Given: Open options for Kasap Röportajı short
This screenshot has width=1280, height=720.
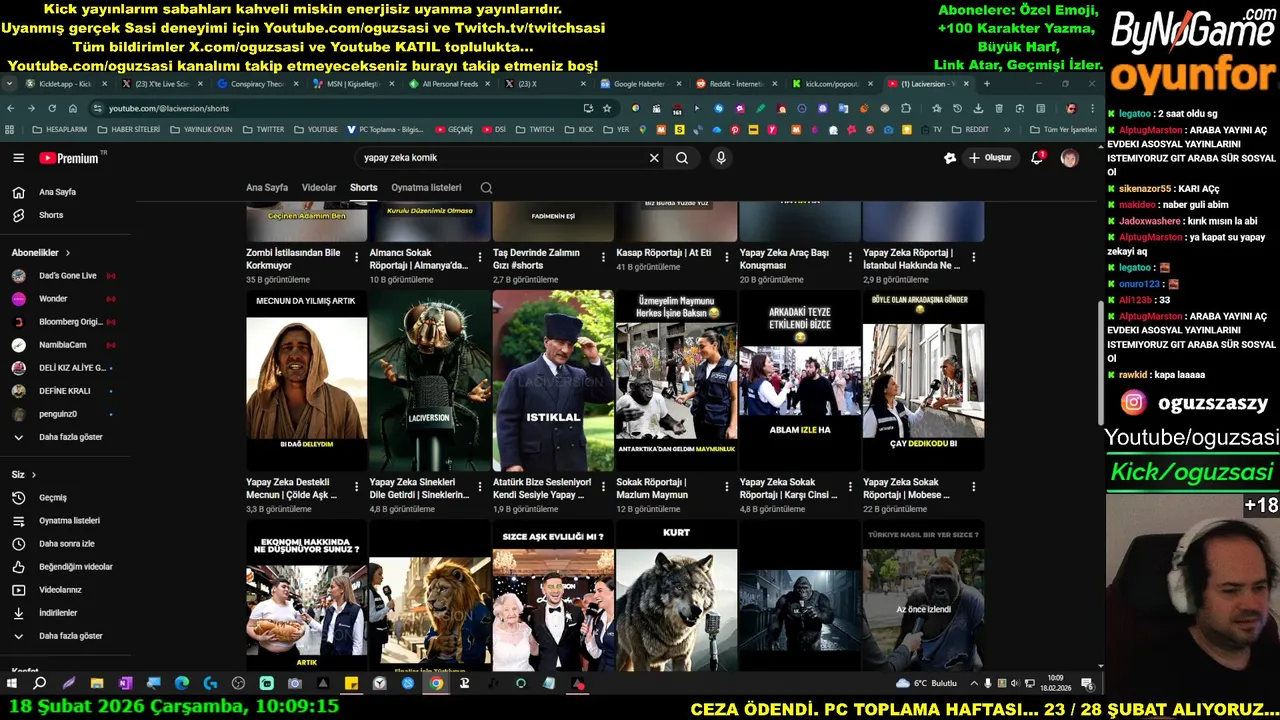Looking at the screenshot, I should tap(726, 257).
